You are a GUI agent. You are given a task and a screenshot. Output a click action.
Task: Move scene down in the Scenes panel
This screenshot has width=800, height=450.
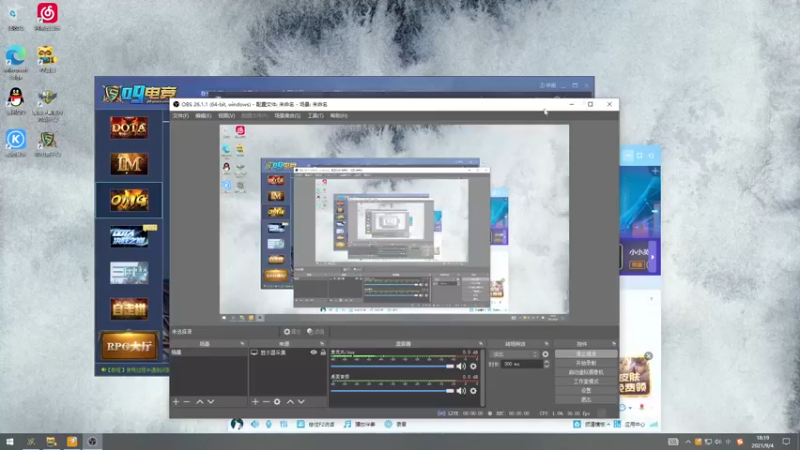[x=211, y=402]
